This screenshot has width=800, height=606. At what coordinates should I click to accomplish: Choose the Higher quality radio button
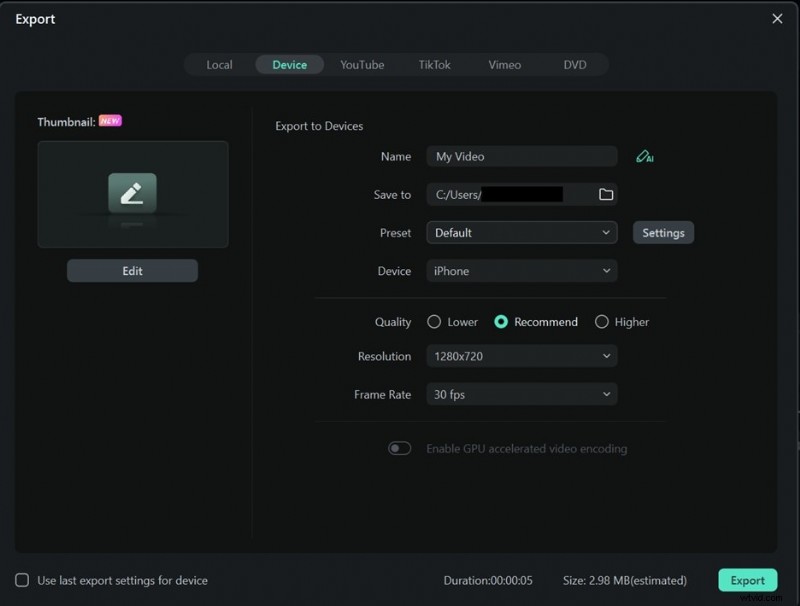602,322
